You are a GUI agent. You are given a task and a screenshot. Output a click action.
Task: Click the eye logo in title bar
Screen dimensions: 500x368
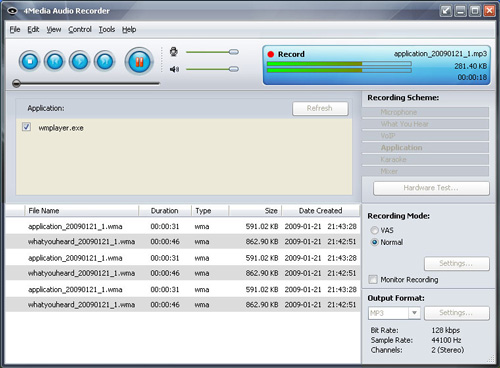click(x=12, y=11)
